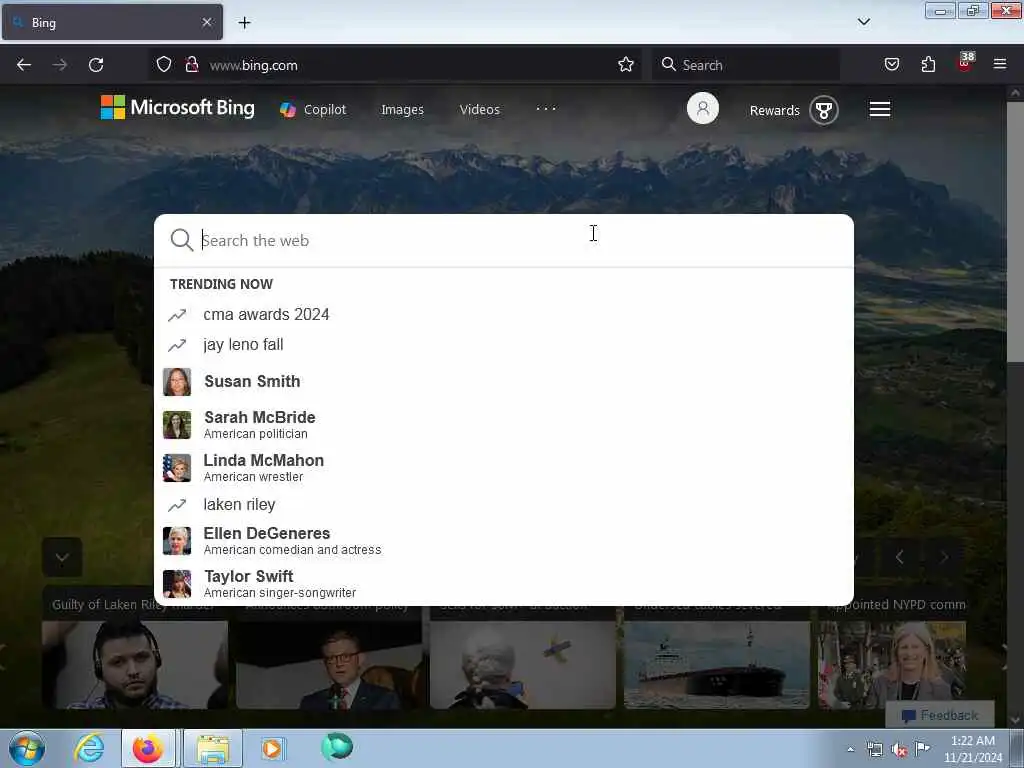Viewport: 1024px width, 768px height.
Task: Reload the Bing page
Action: pos(96,65)
